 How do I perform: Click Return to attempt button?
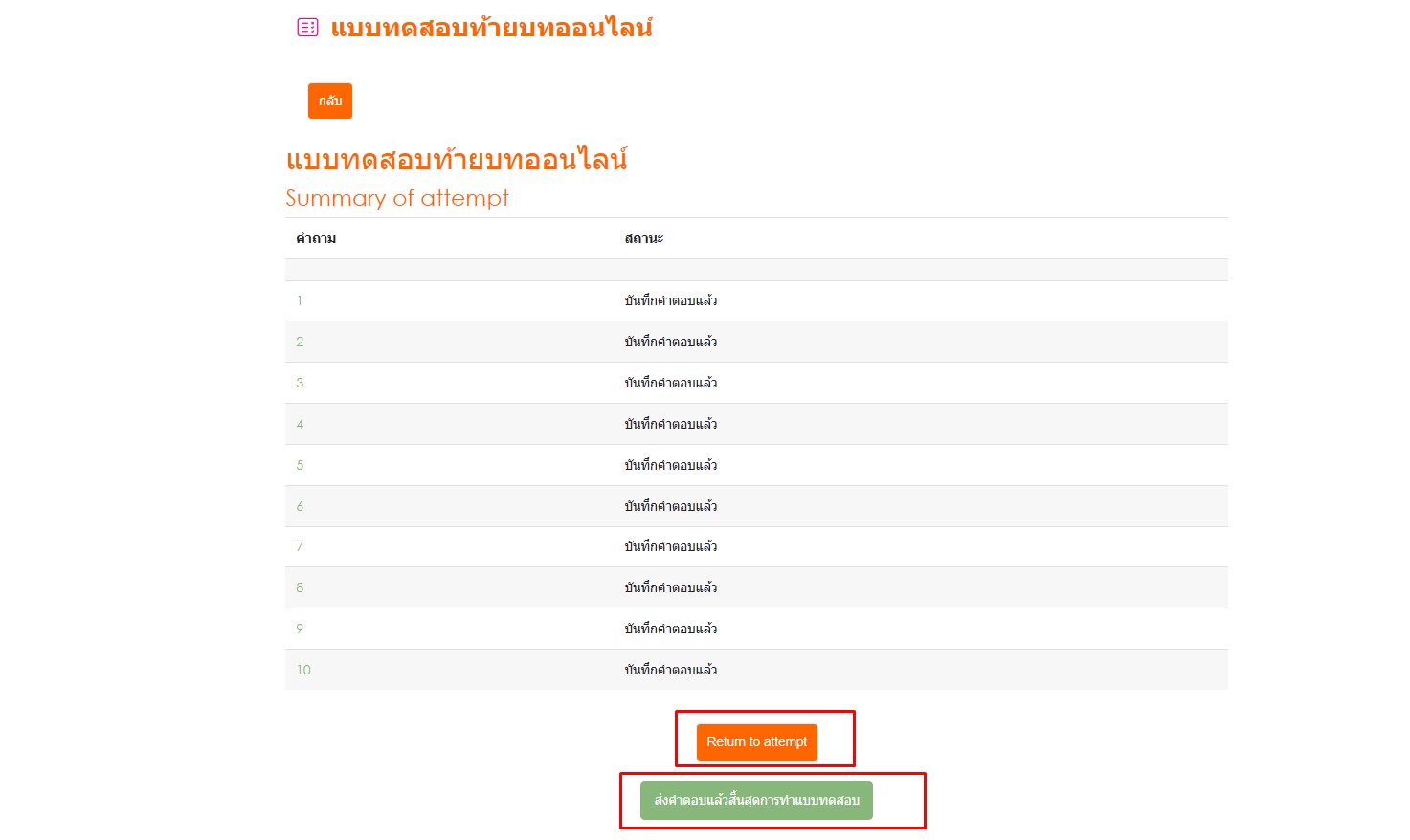coord(756,742)
